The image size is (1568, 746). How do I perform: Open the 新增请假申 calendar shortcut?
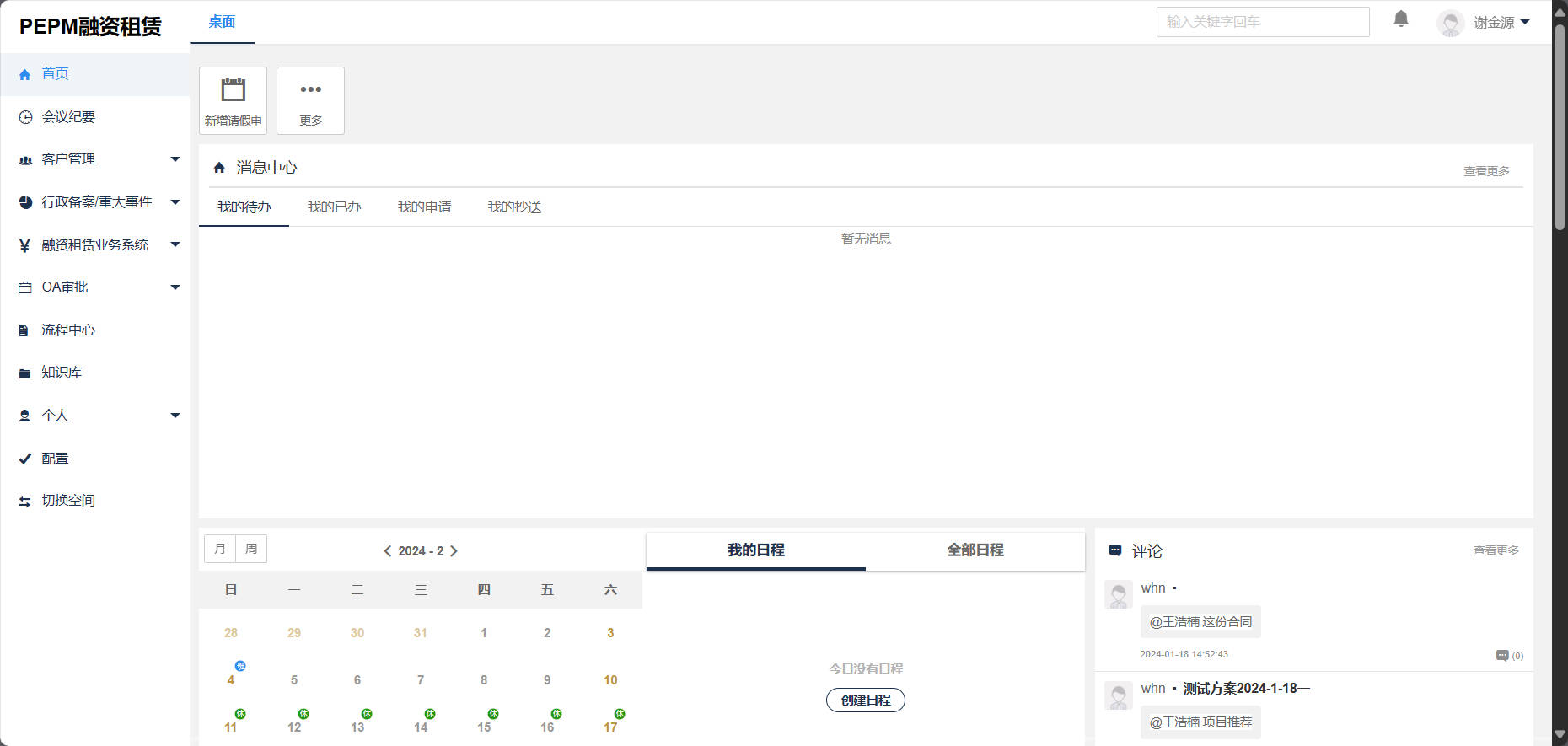pos(233,100)
